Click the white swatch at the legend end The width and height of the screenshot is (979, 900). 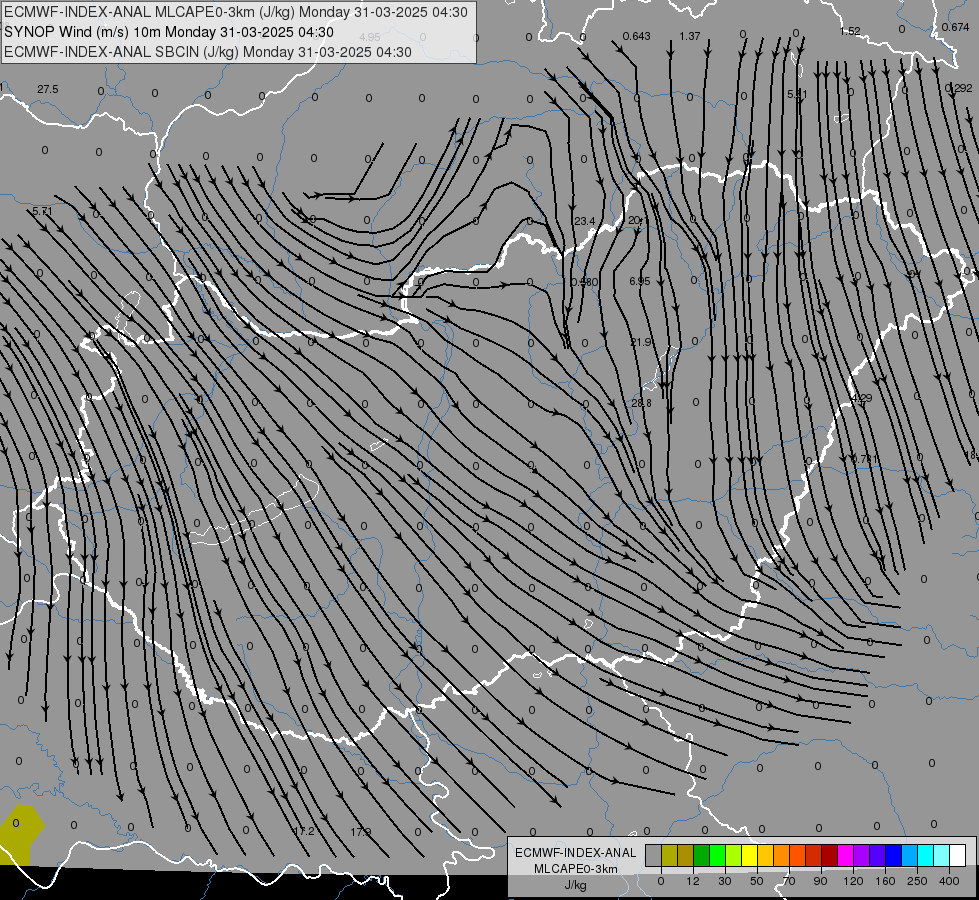tap(958, 856)
